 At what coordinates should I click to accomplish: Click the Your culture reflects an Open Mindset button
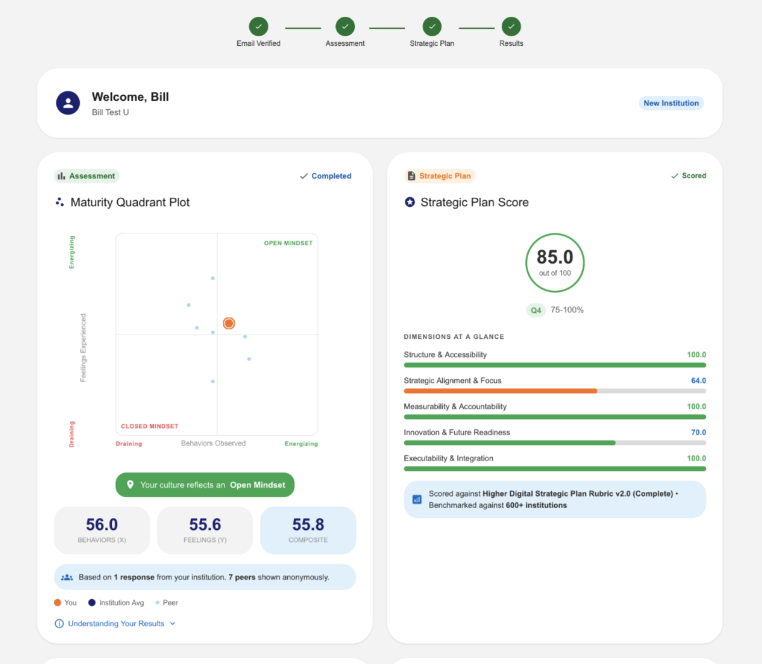(x=205, y=485)
